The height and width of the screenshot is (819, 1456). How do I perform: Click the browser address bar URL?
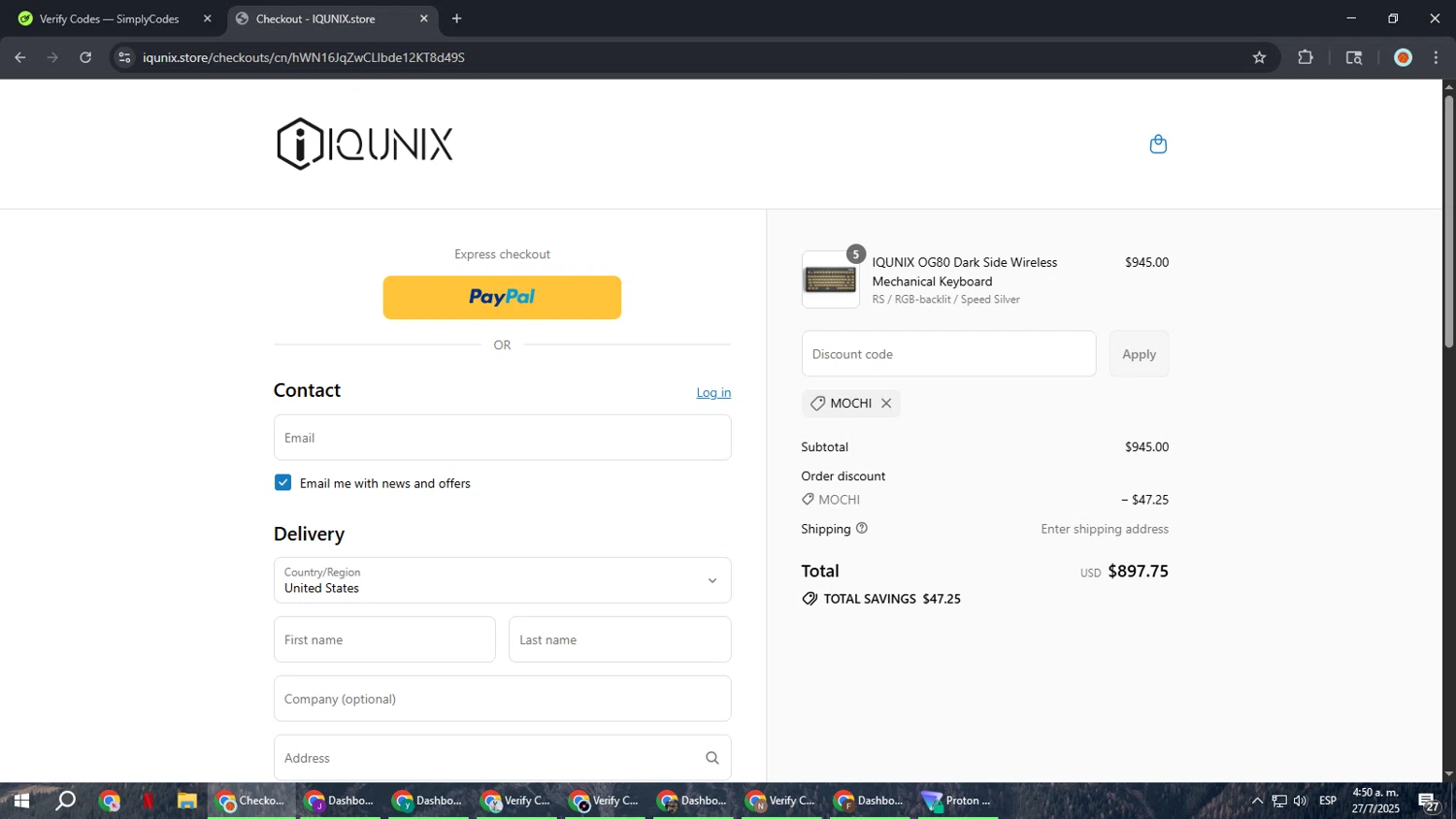point(304,57)
